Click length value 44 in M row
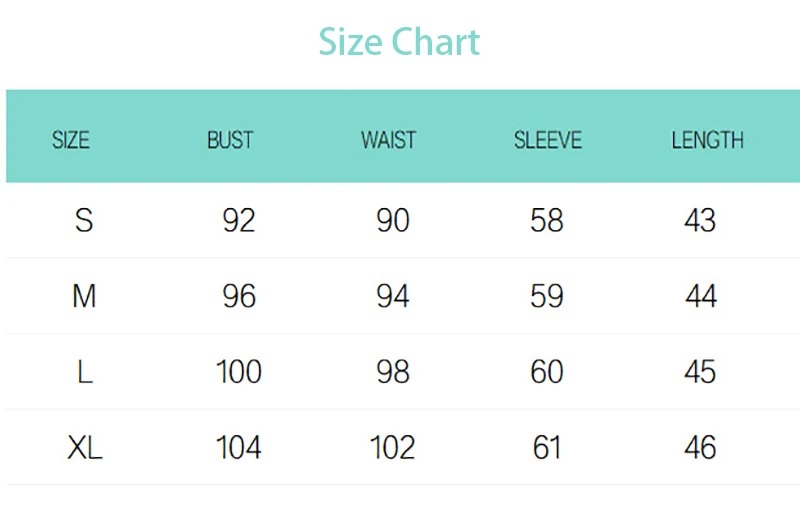The image size is (800, 532). (701, 296)
